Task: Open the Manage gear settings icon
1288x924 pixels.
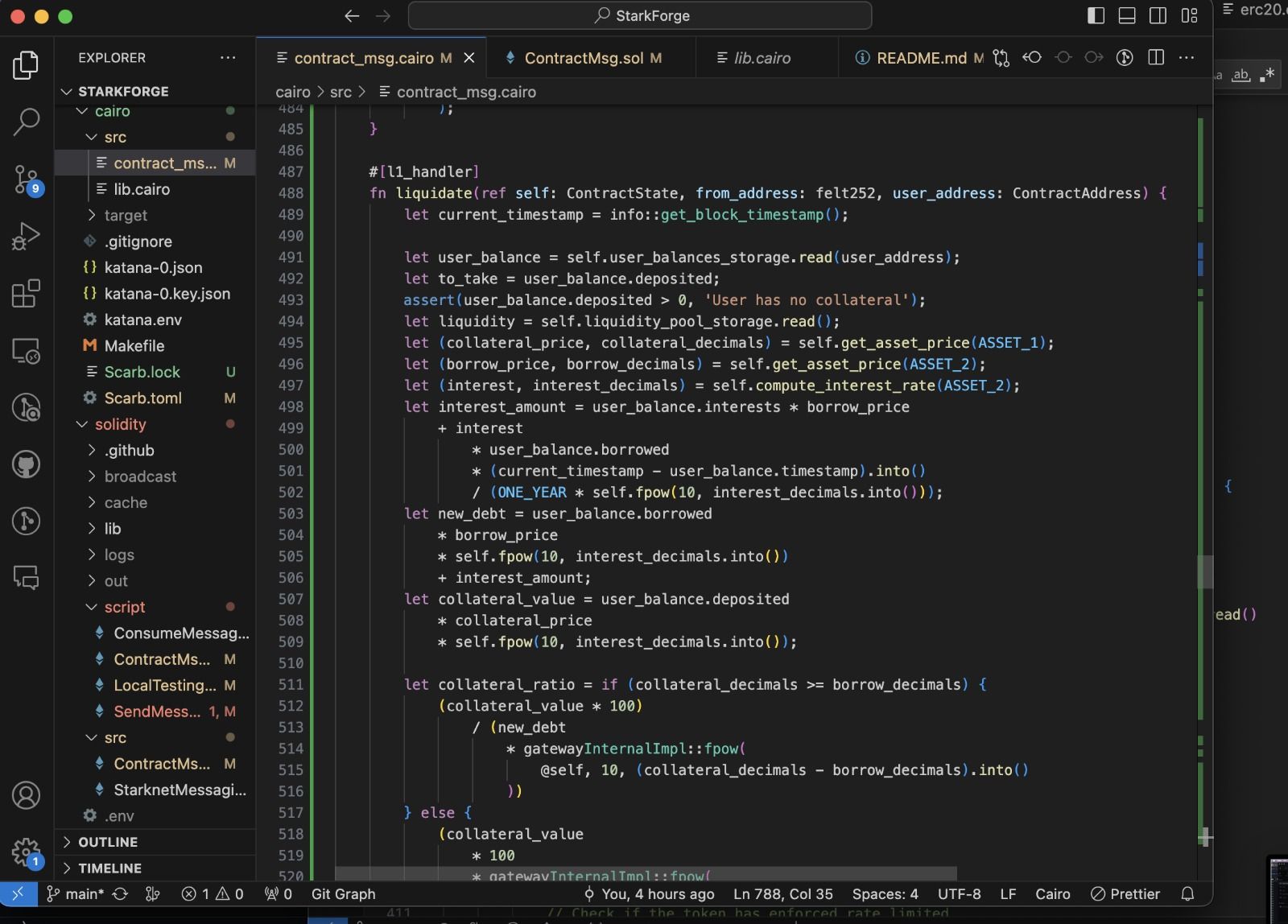Action: 26,852
